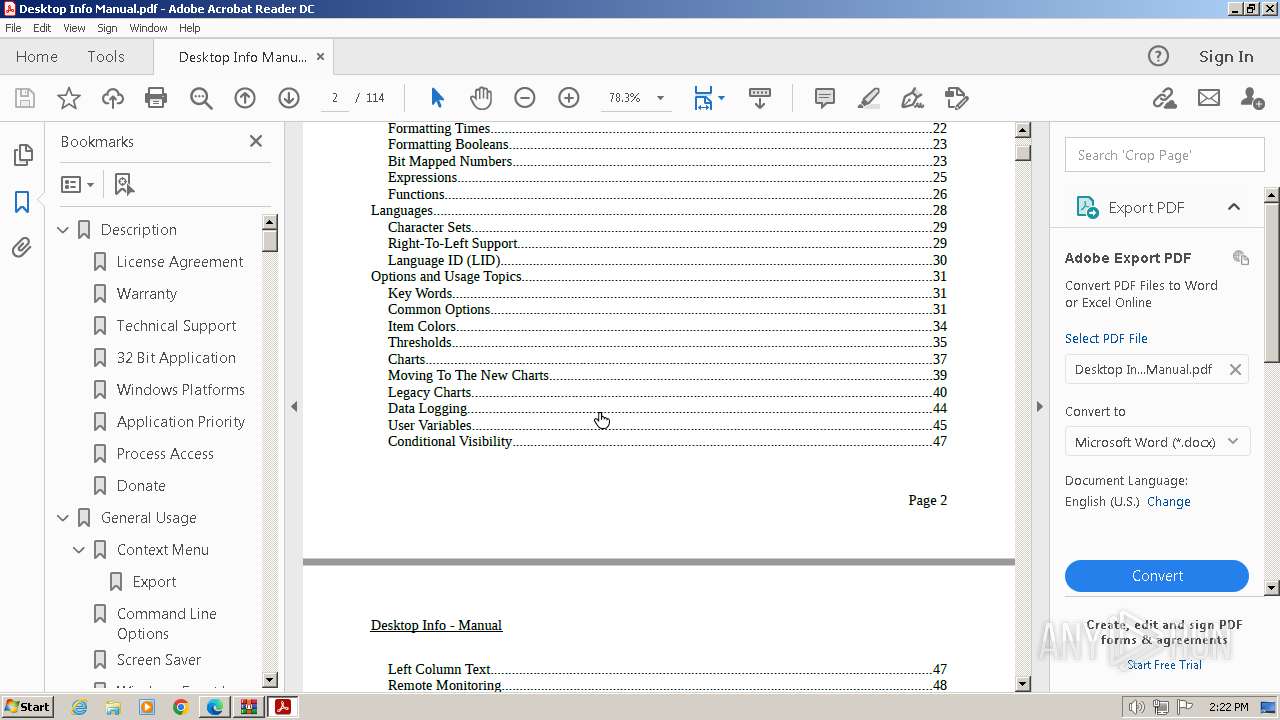Open the File menu

point(13,28)
